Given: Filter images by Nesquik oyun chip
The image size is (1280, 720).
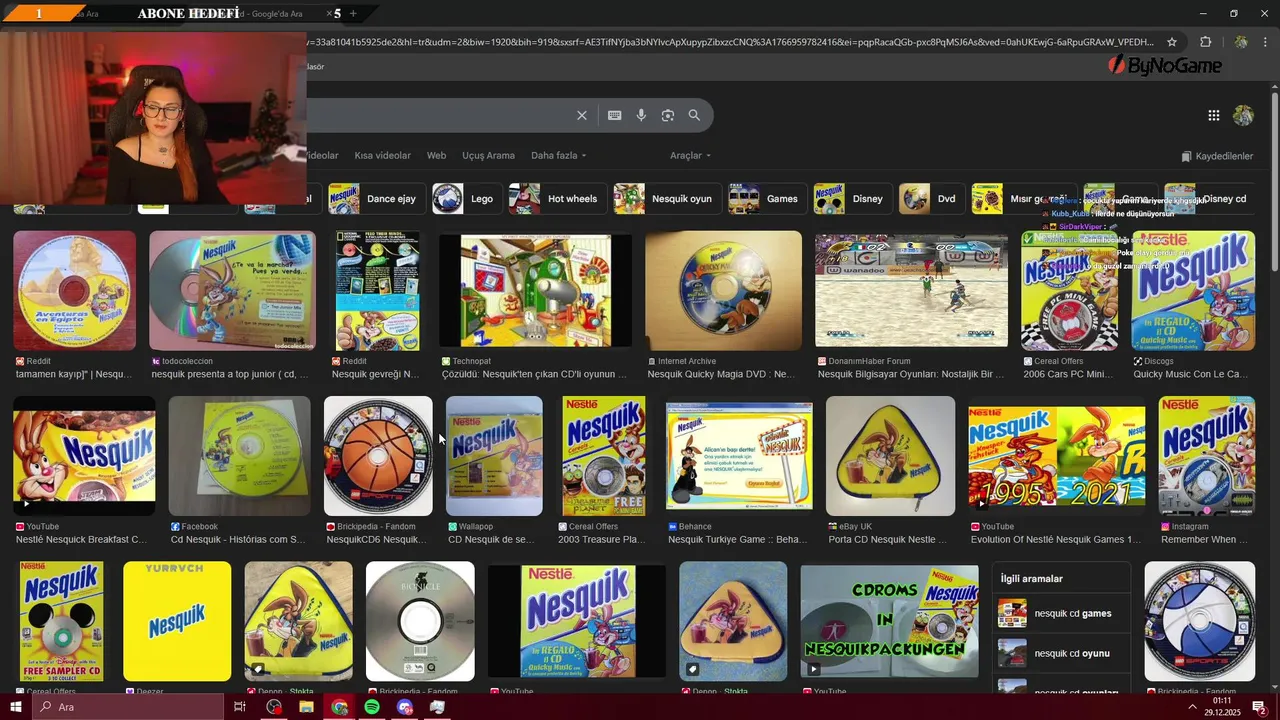Looking at the screenshot, I should pos(666,198).
